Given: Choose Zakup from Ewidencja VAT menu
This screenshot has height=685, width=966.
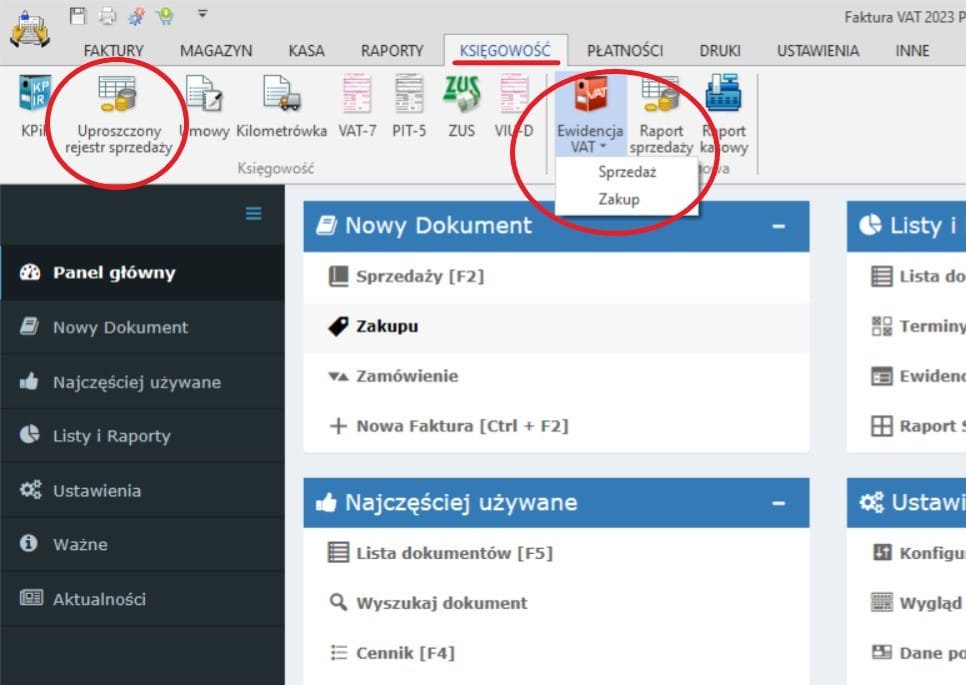Looking at the screenshot, I should [x=618, y=199].
